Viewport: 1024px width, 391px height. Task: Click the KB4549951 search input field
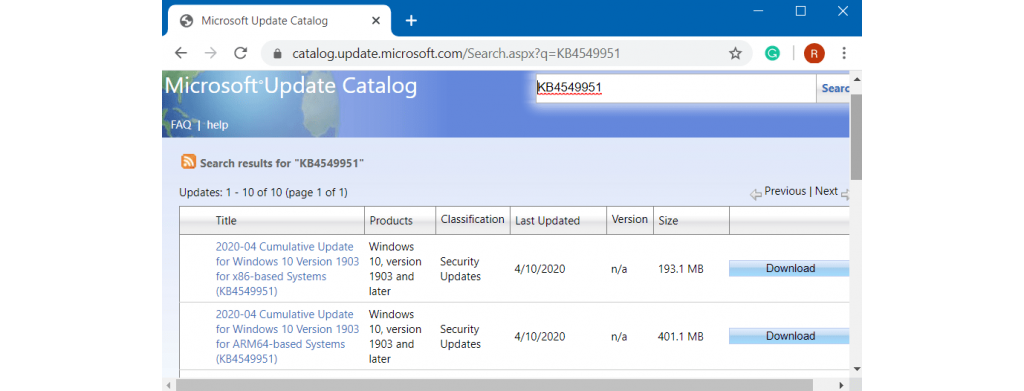pos(675,88)
